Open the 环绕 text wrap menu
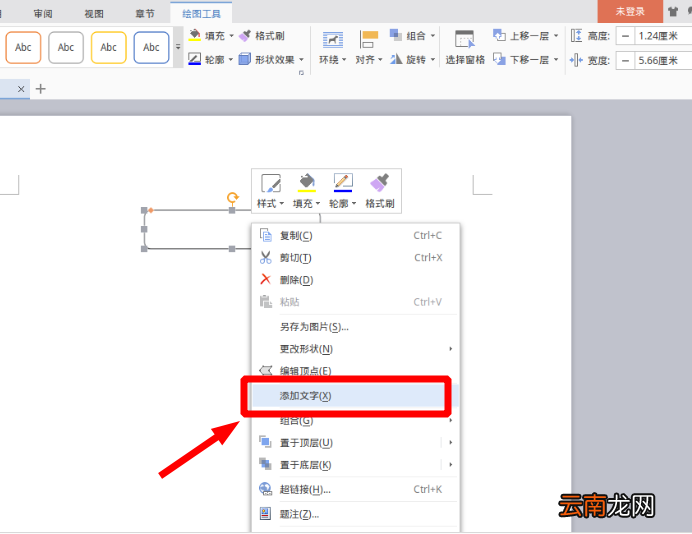Screen dimensions: 692x534 pyautogui.click(x=332, y=48)
